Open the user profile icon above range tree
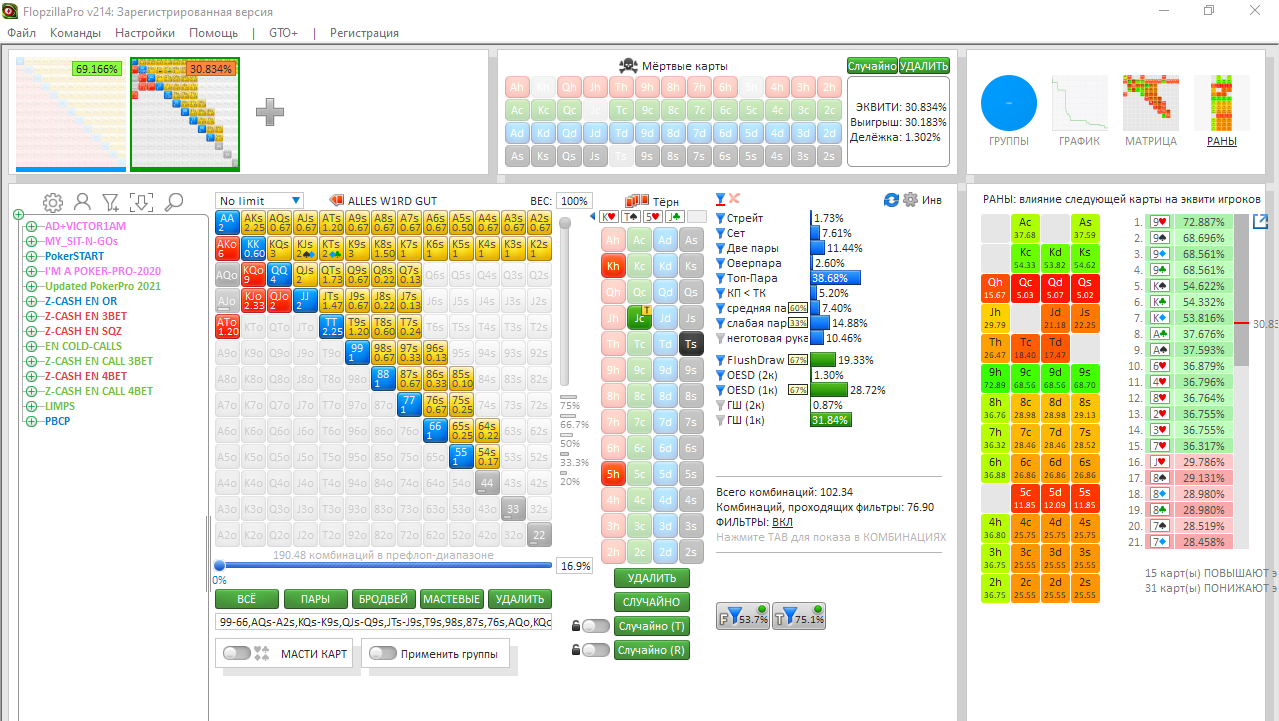Image resolution: width=1279 pixels, height=721 pixels. pos(83,202)
